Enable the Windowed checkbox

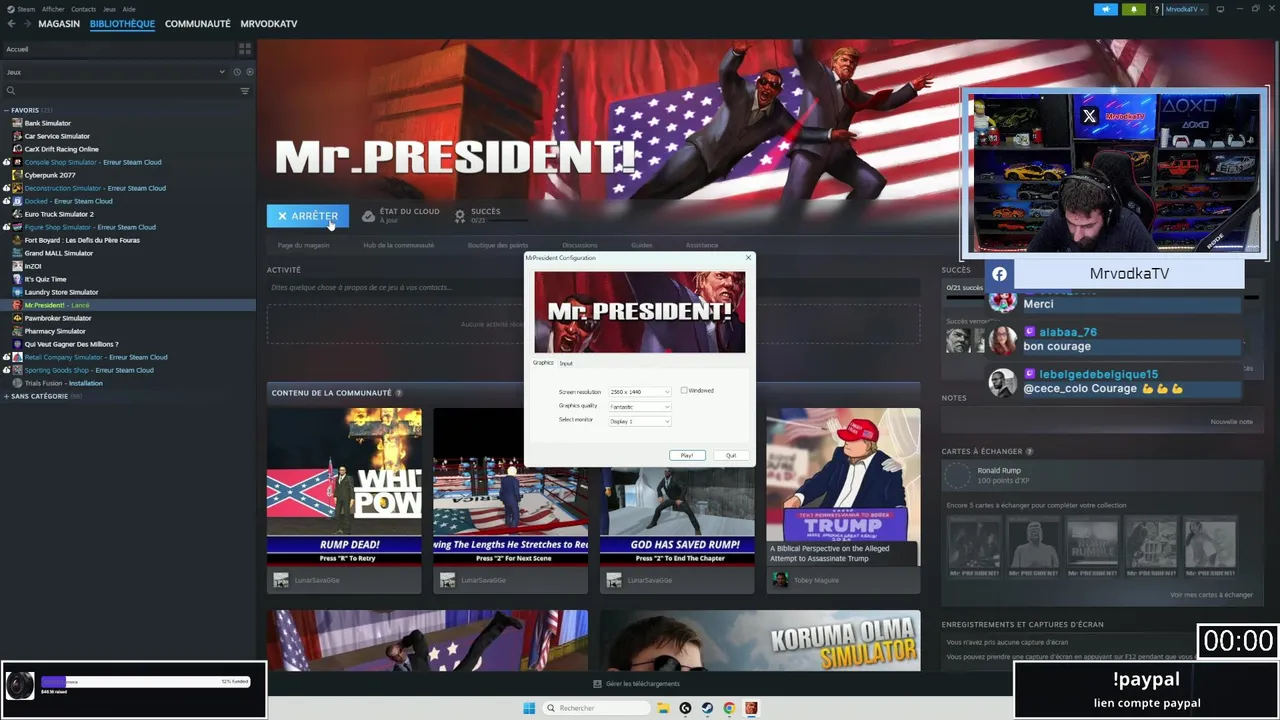tap(684, 391)
